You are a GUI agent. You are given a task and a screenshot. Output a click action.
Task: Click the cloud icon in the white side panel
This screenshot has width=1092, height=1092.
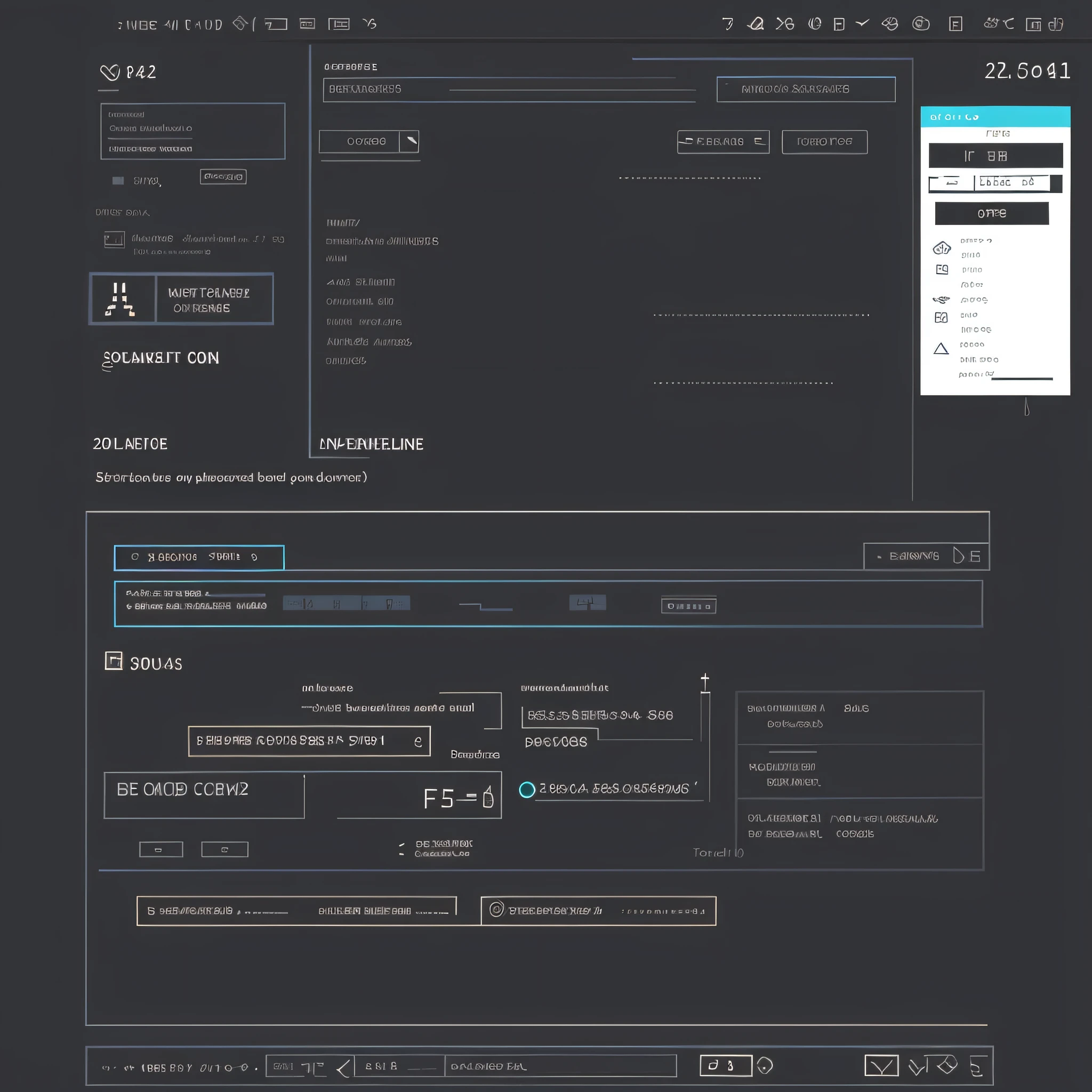pos(942,248)
